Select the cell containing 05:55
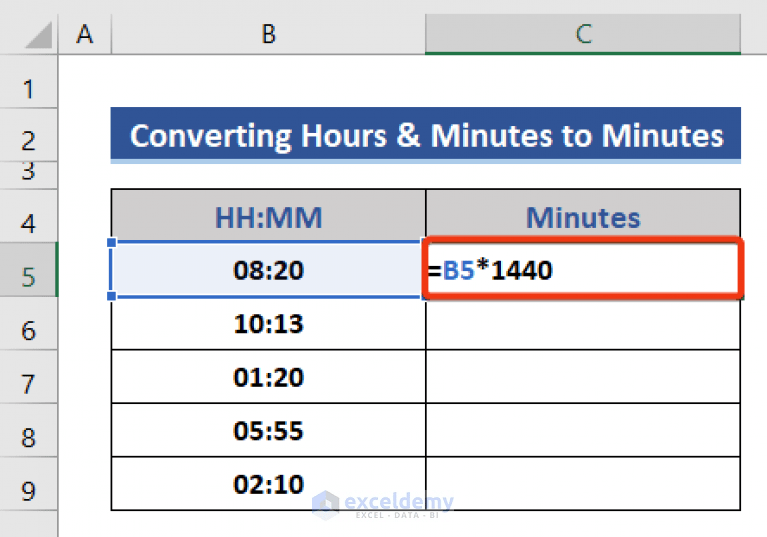Image resolution: width=767 pixels, height=537 pixels. pos(269,430)
